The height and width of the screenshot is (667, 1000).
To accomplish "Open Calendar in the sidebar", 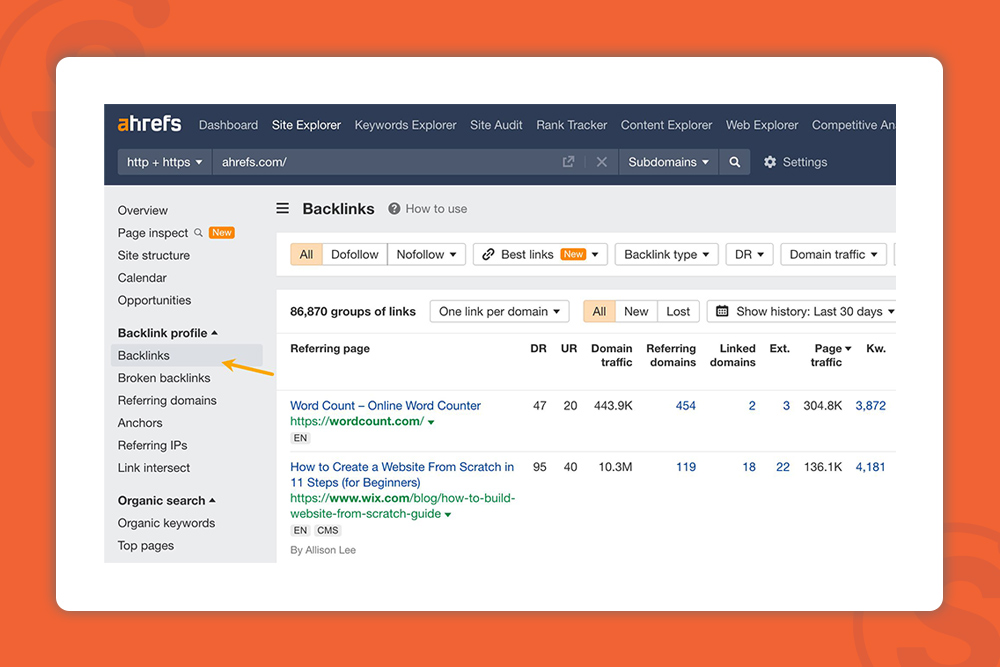I will [x=142, y=277].
